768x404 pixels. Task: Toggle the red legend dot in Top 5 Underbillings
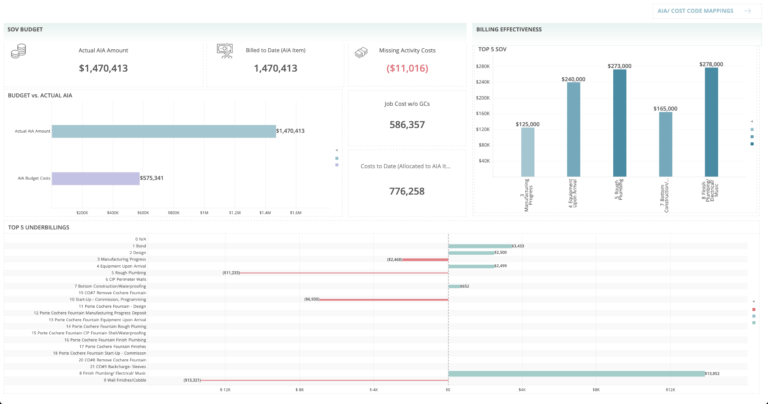point(753,310)
